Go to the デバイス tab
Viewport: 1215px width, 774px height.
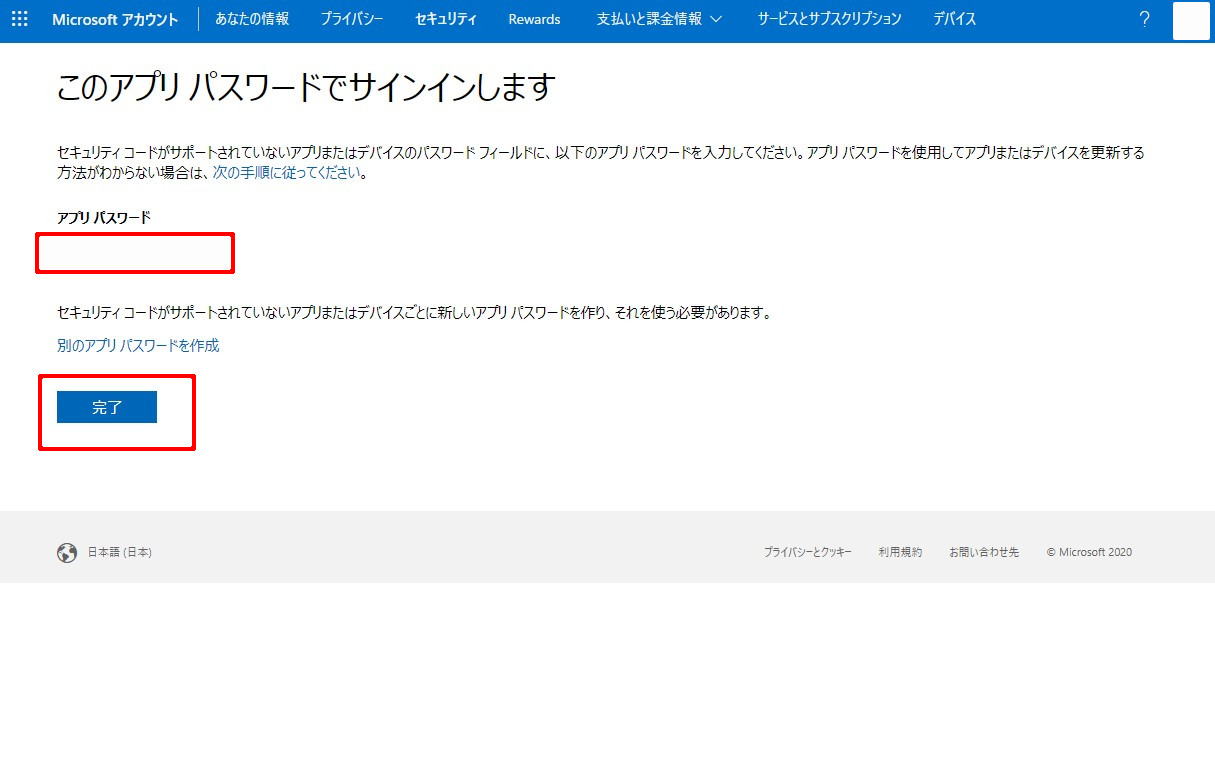point(954,19)
